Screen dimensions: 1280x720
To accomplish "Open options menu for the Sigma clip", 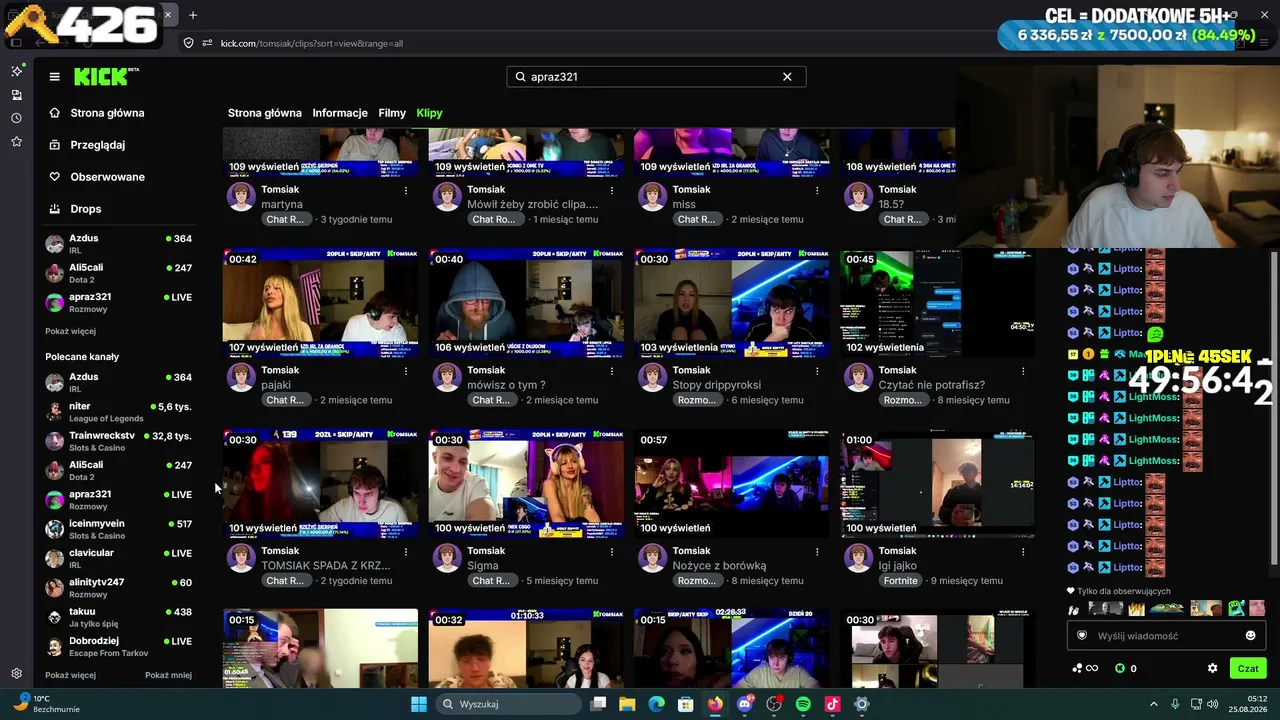I will tap(612, 551).
